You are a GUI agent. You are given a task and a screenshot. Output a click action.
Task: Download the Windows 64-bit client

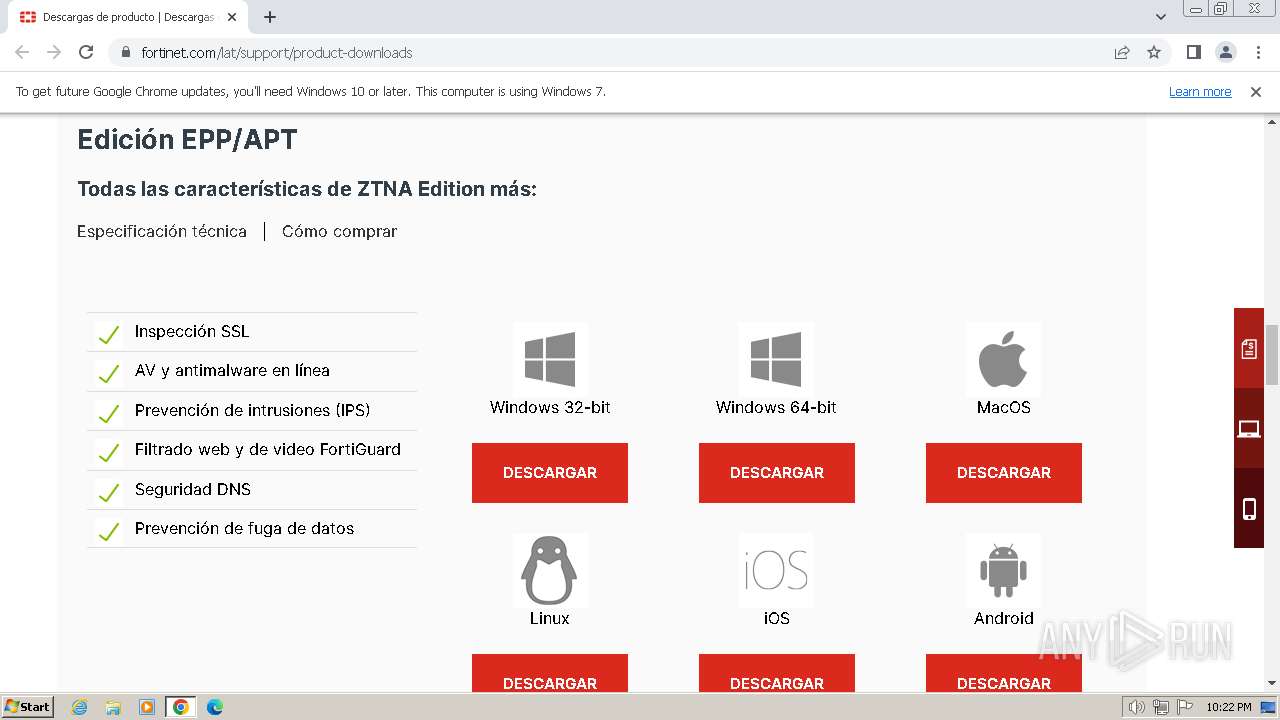tap(777, 472)
